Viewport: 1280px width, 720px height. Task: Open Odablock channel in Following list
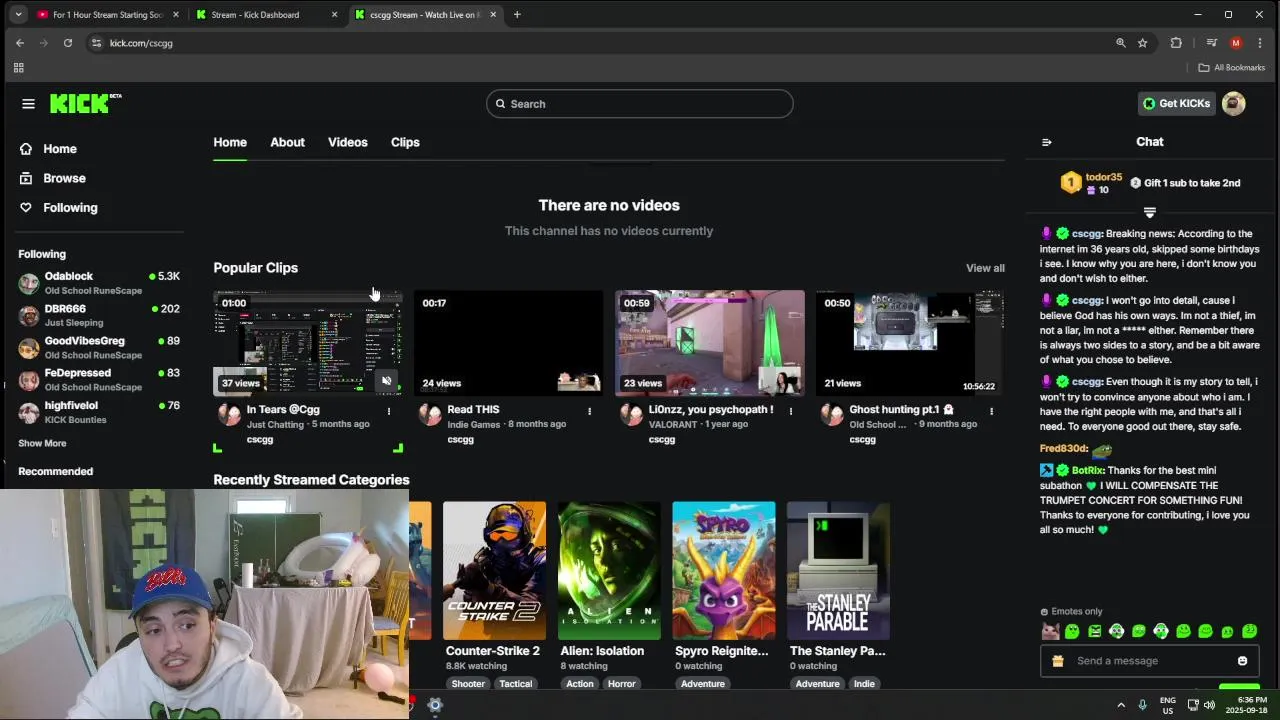[99, 283]
